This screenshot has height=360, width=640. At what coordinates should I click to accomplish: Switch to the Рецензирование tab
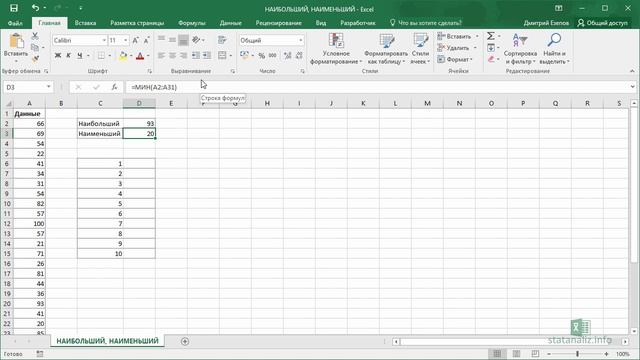pos(278,23)
